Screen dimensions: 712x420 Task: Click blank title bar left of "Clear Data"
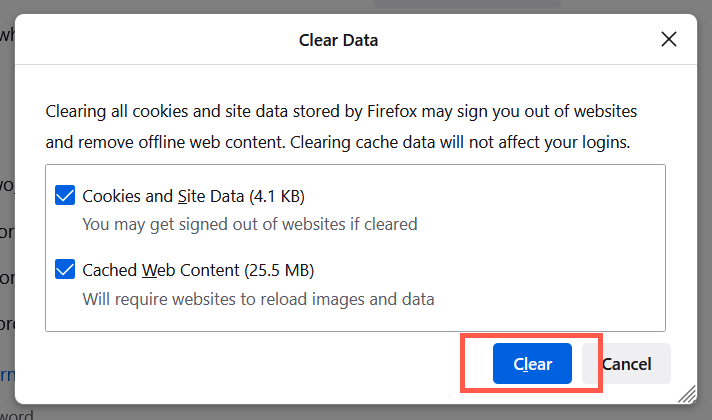[150, 41]
